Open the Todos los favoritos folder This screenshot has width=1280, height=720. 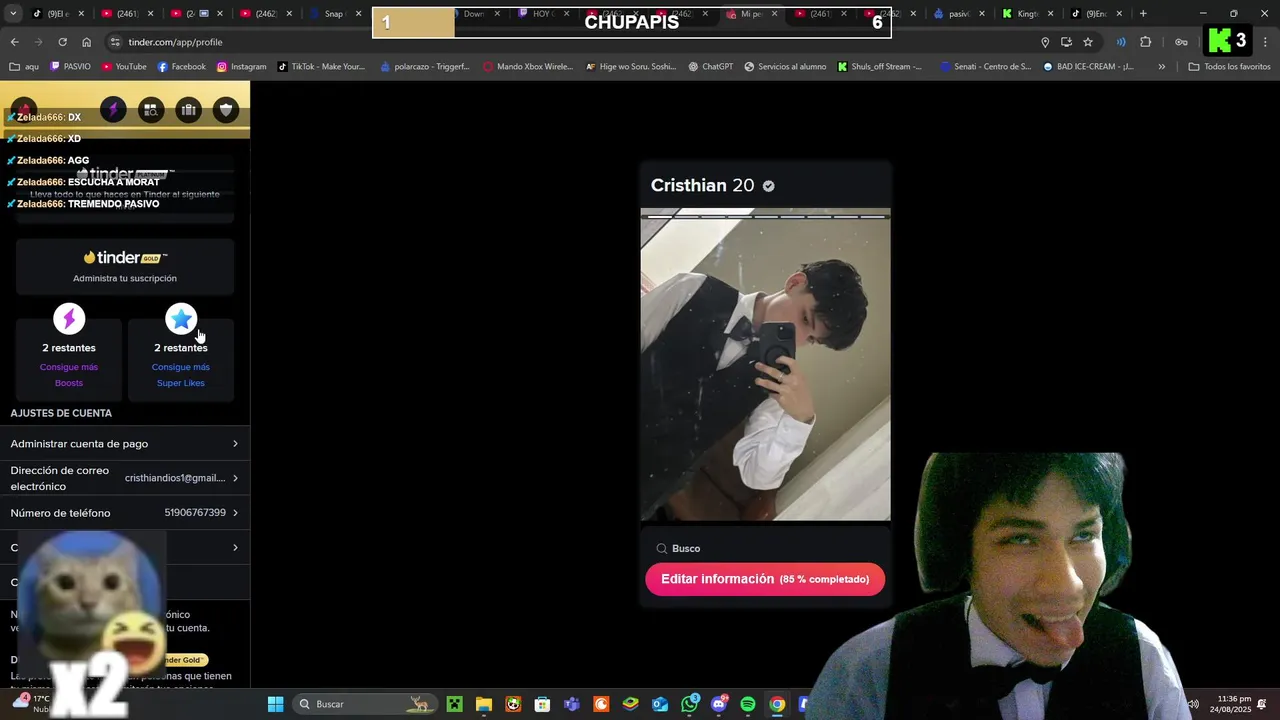(x=1229, y=67)
